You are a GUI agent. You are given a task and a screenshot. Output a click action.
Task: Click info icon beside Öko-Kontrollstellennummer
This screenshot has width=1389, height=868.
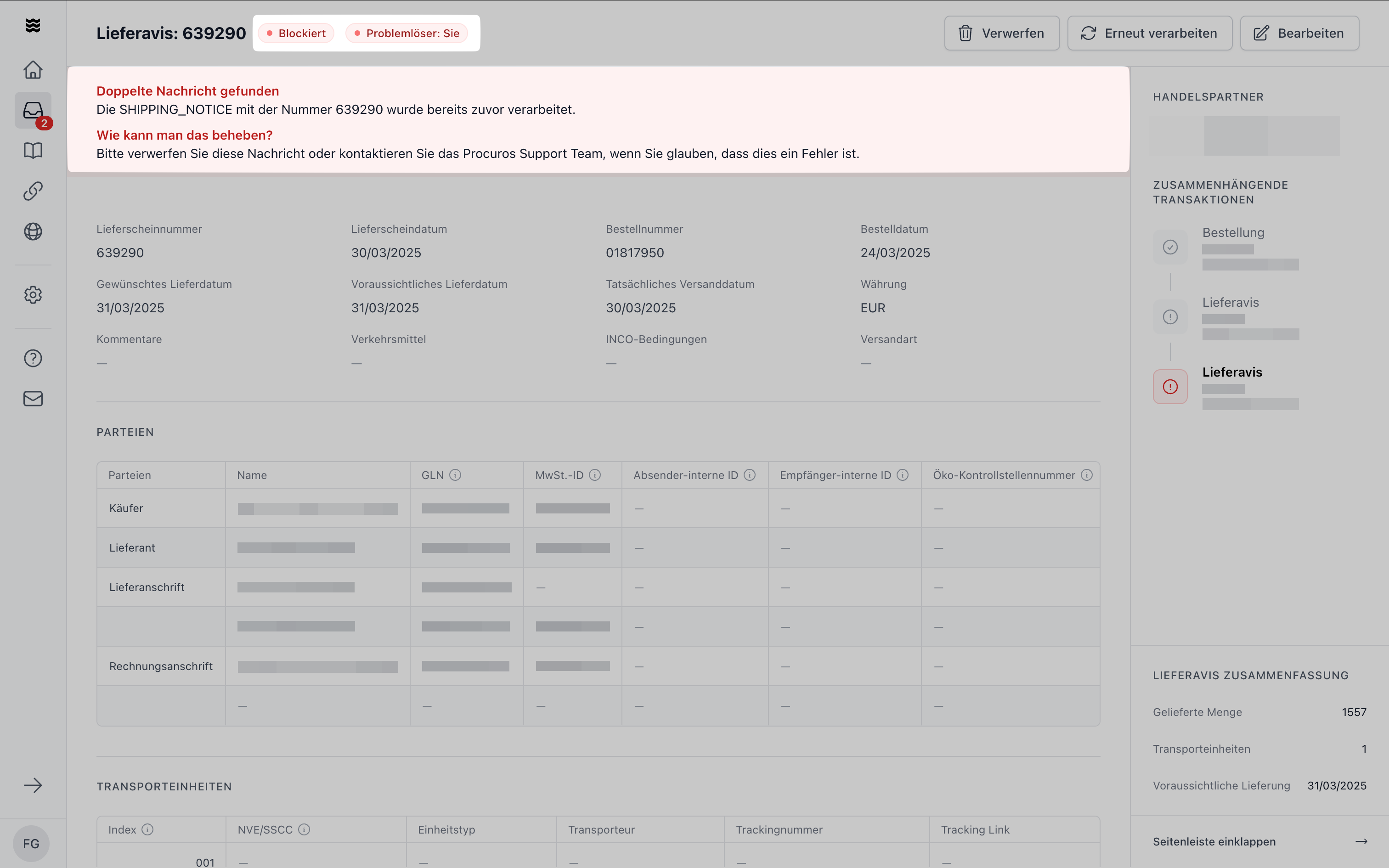(1086, 475)
